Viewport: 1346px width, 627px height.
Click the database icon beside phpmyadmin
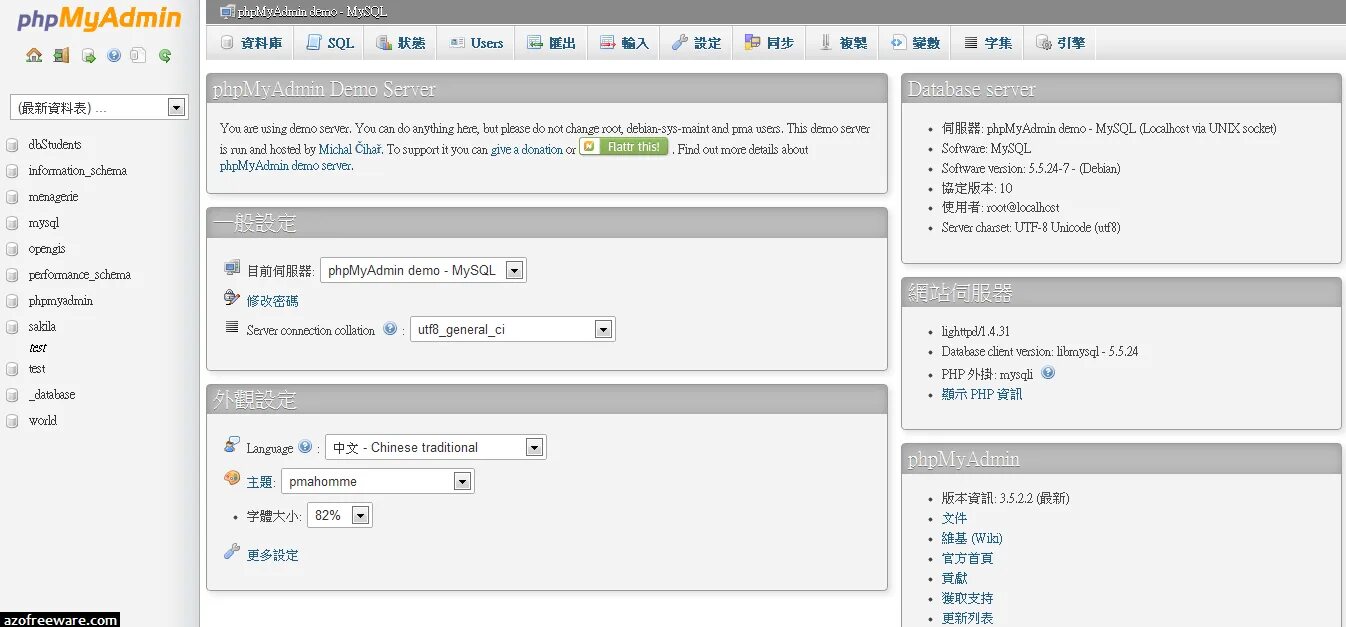click(12, 301)
